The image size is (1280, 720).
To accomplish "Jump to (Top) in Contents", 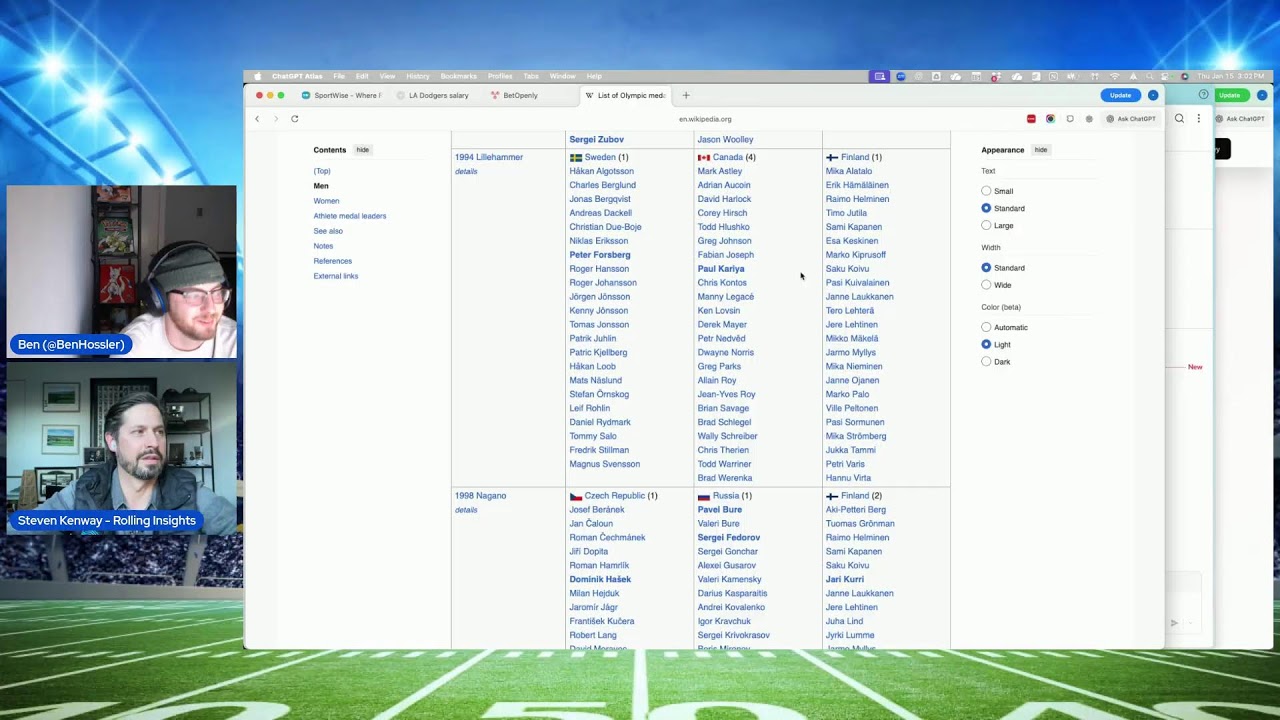I will pos(322,171).
